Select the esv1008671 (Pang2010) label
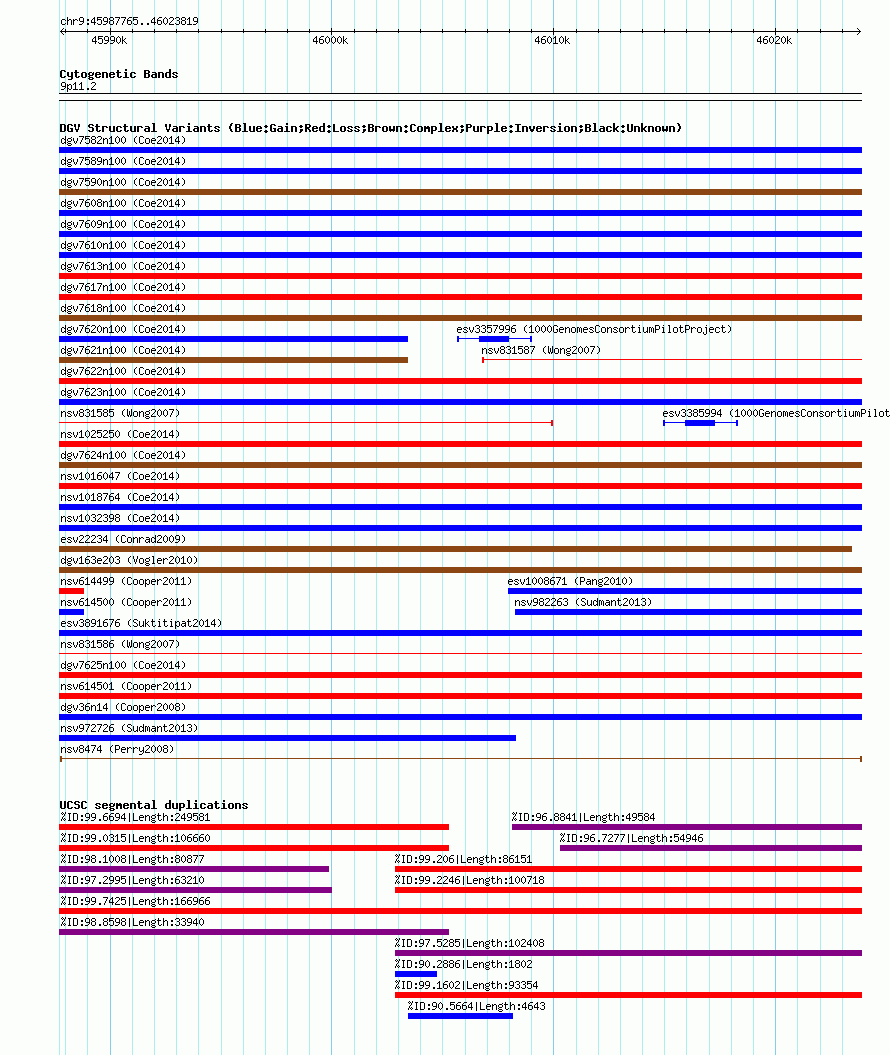Image resolution: width=890 pixels, height=1055 pixels. click(570, 581)
